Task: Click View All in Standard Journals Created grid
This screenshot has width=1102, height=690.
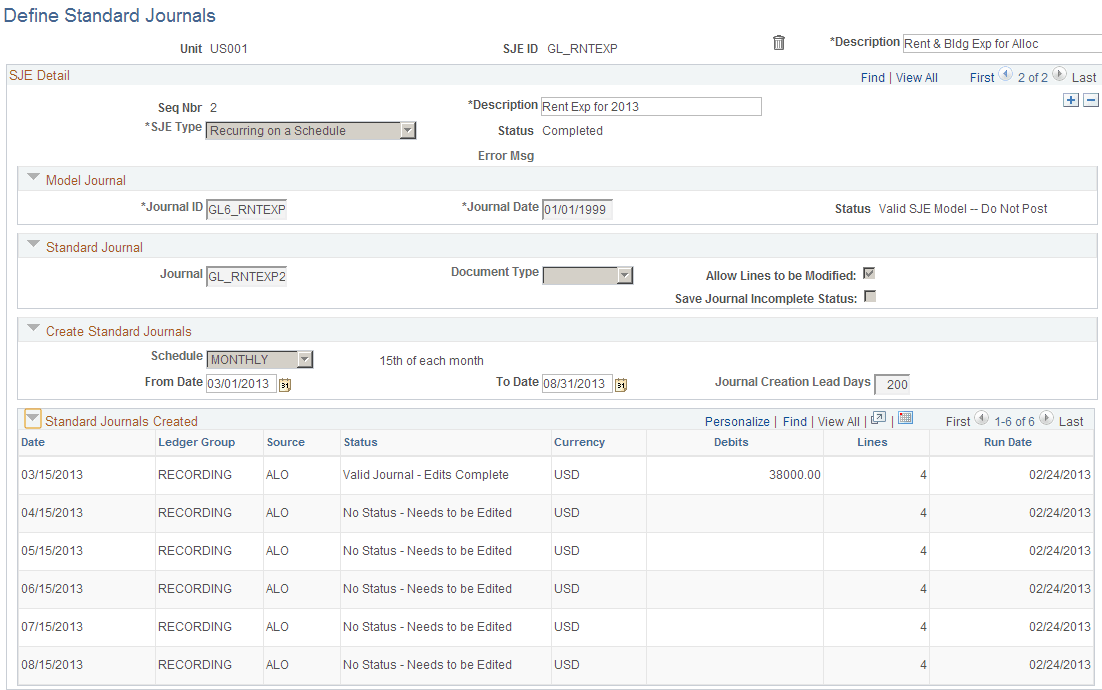Action: [838, 422]
